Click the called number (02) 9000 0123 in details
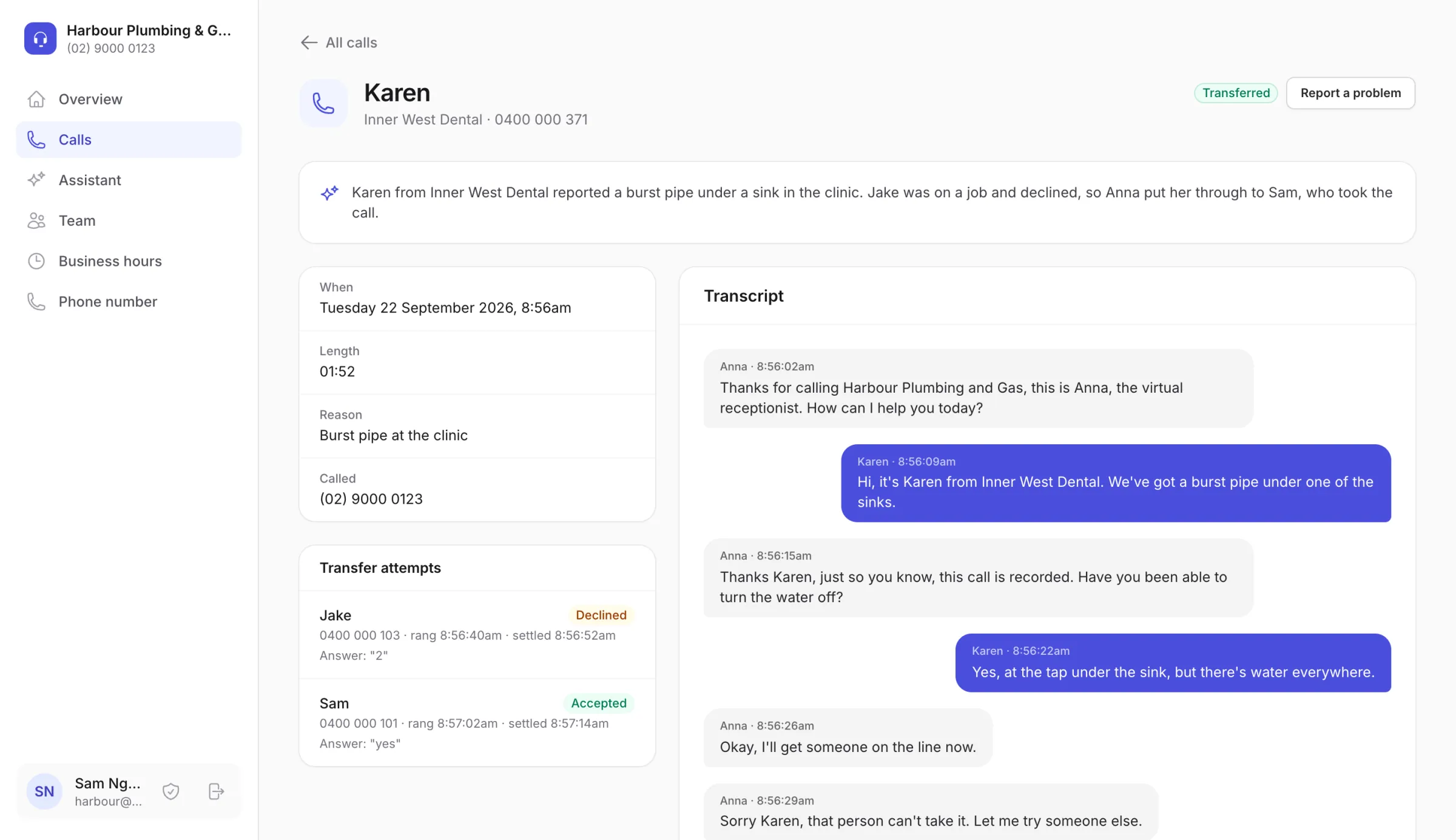Viewport: 1456px width, 840px height. (371, 499)
